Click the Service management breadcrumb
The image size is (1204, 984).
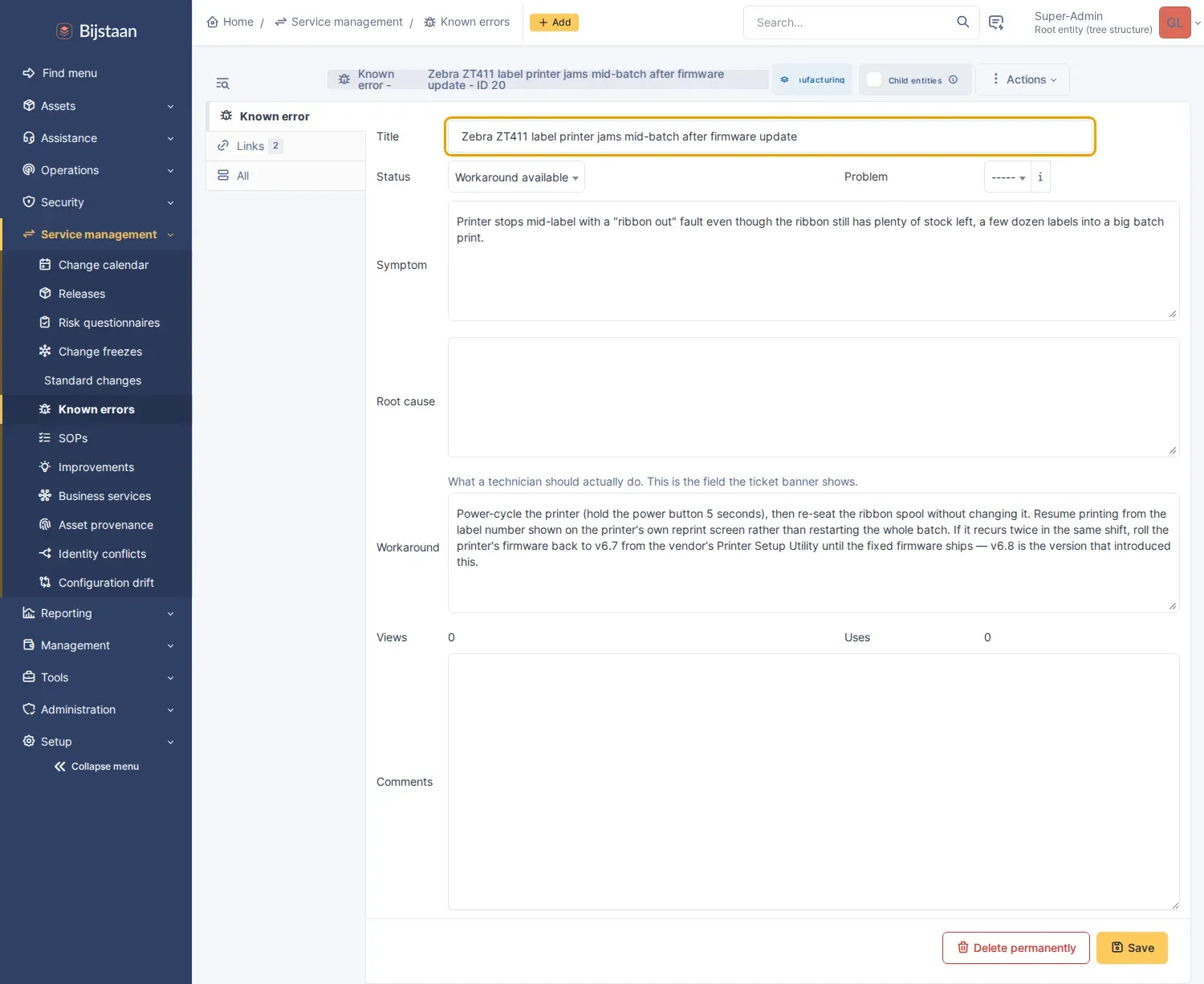339,22
